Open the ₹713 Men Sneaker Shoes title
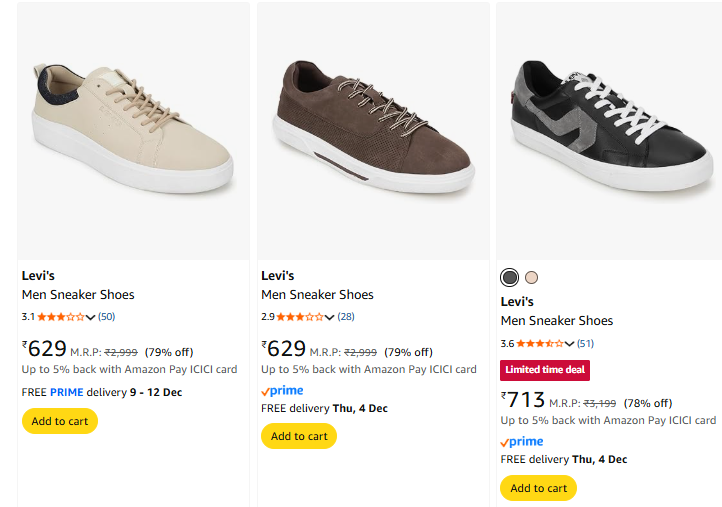The image size is (722, 507). point(557,321)
